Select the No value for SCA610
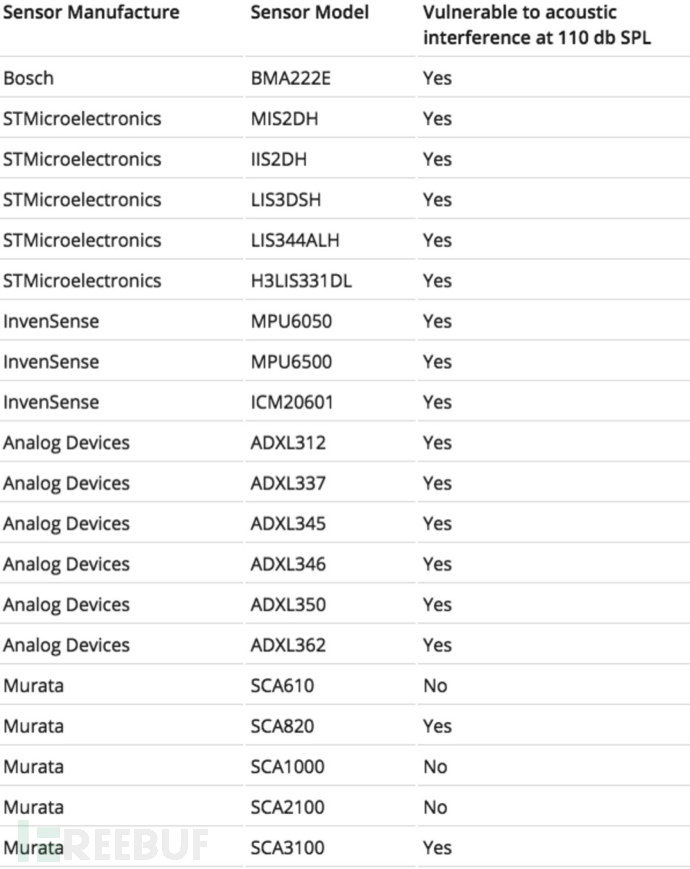Image resolution: width=690 pixels, height=869 pixels. [x=436, y=686]
